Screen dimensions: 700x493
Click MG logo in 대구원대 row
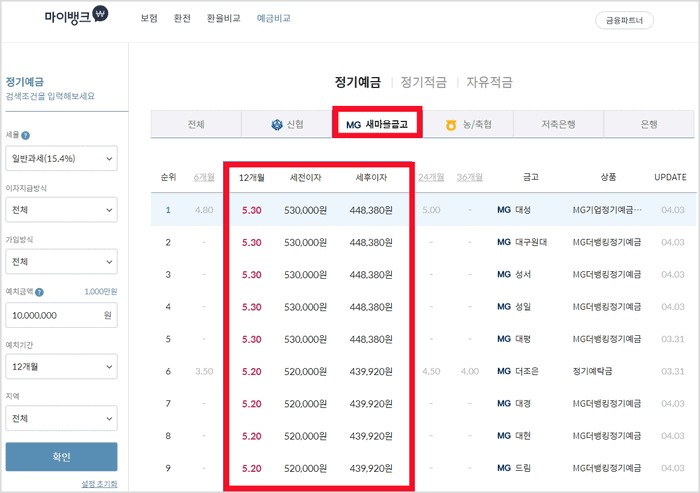[504, 242]
